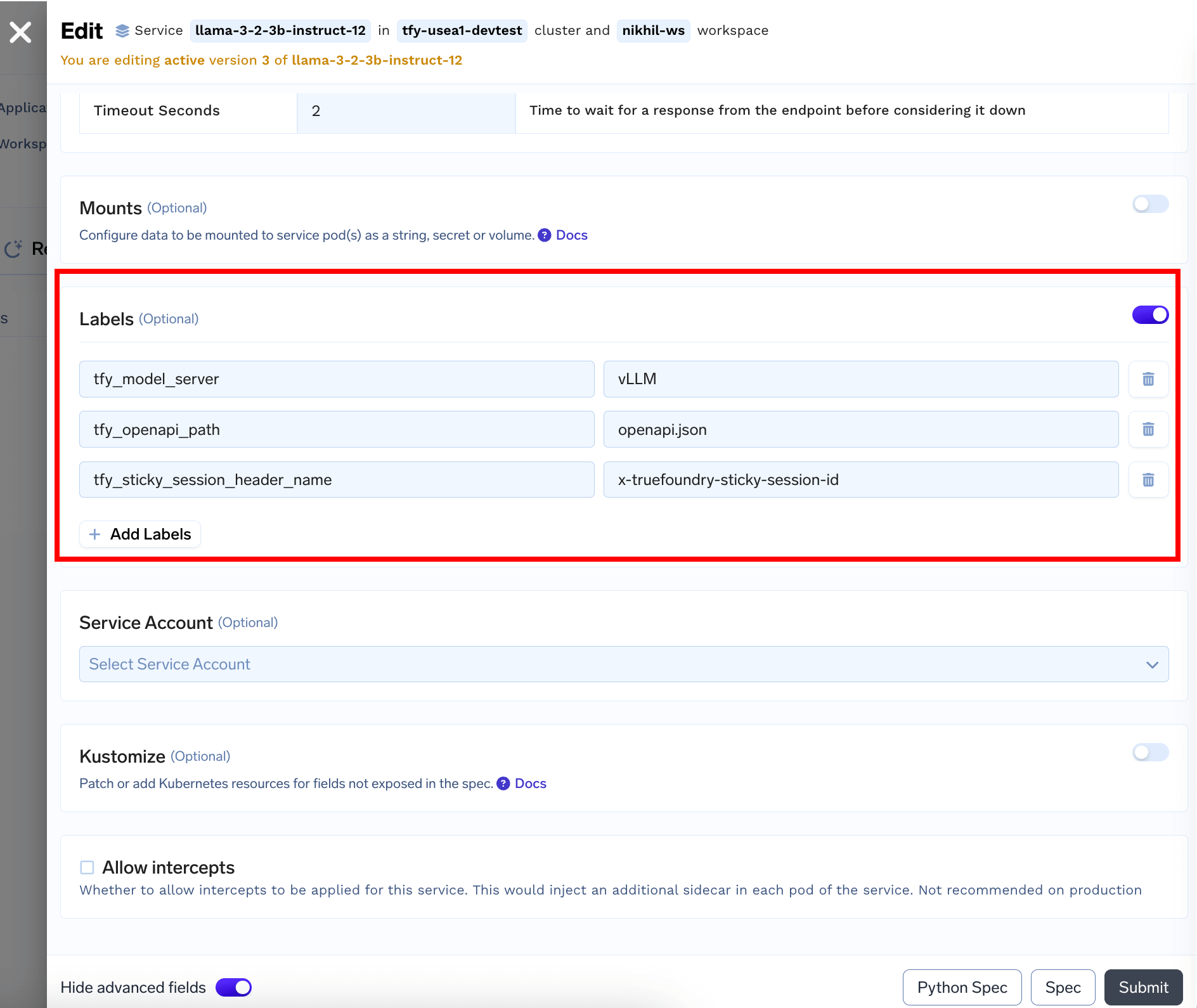Click the help icon next to Mounts Docs

545,235
